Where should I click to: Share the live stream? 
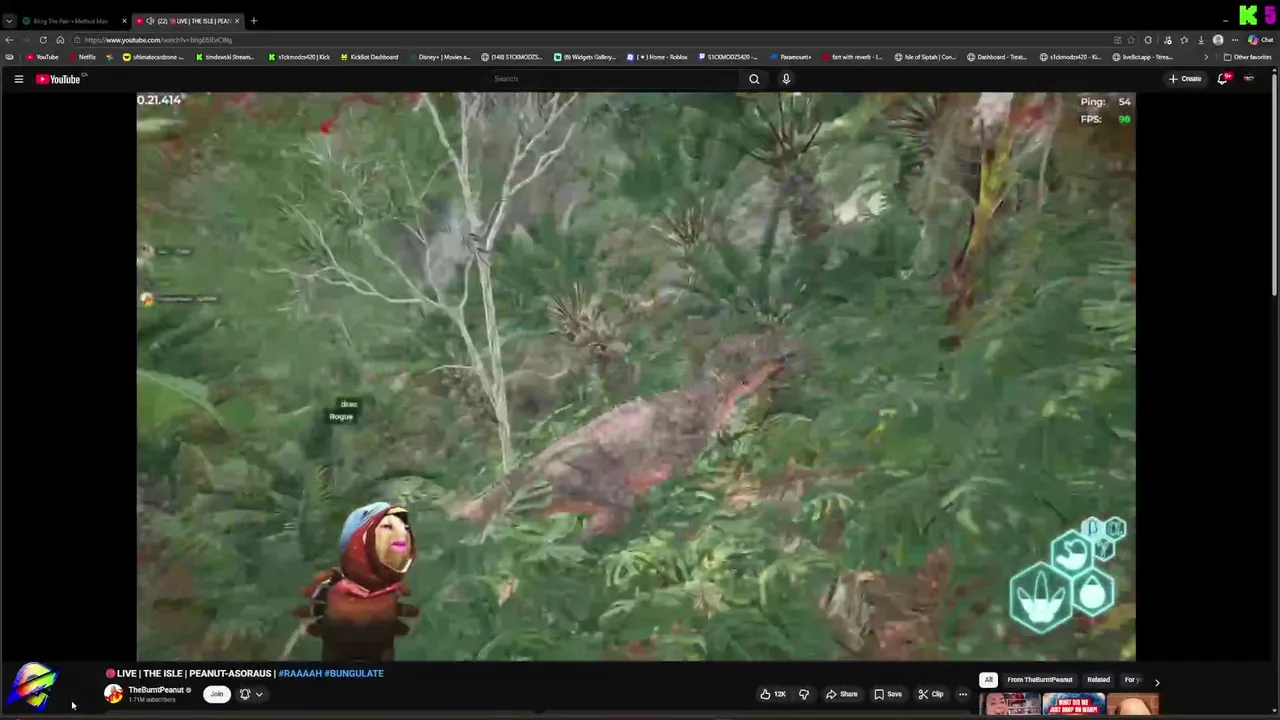coord(841,694)
